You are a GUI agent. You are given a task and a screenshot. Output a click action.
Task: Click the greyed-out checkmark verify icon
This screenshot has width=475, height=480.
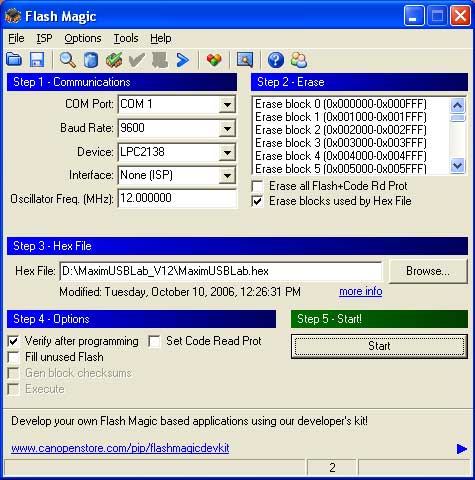(137, 60)
